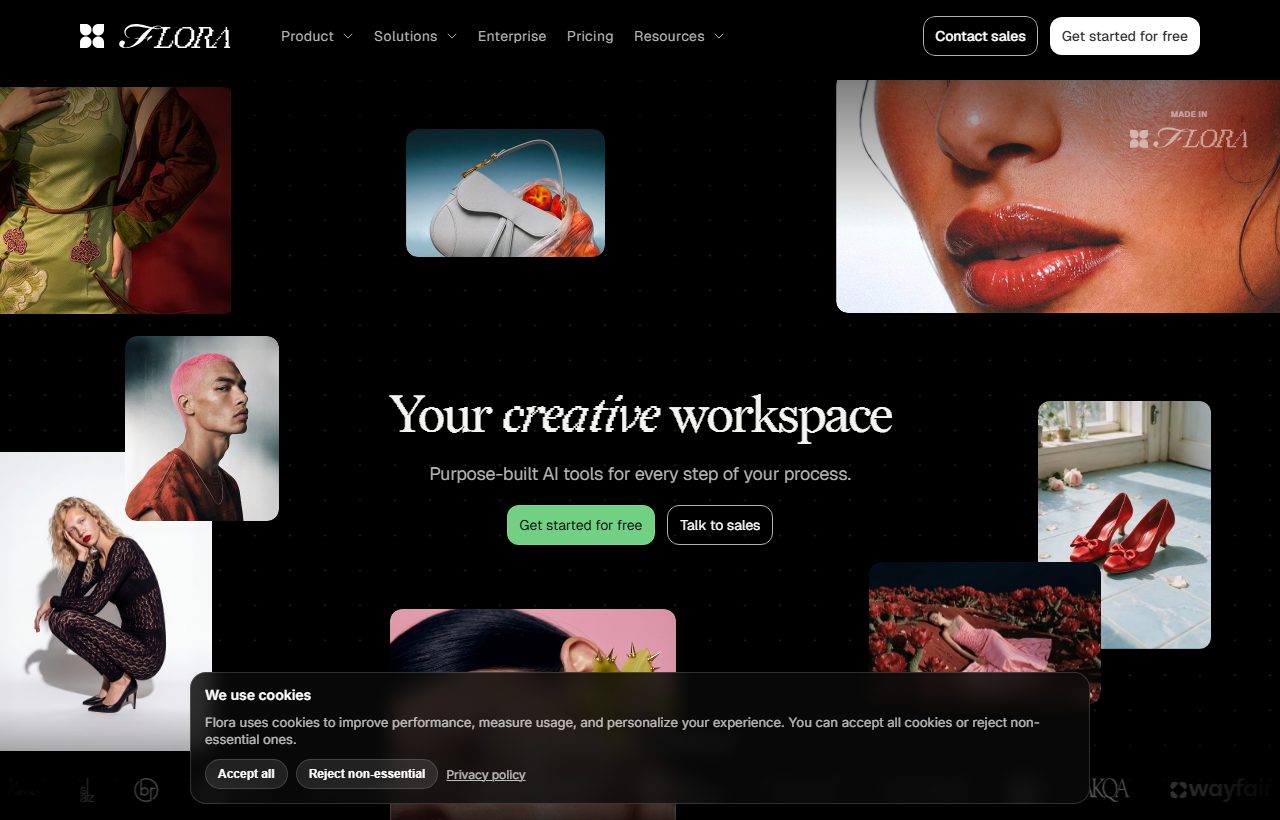Open the green embroidered dress image
This screenshot has height=820, width=1280.
(115, 200)
